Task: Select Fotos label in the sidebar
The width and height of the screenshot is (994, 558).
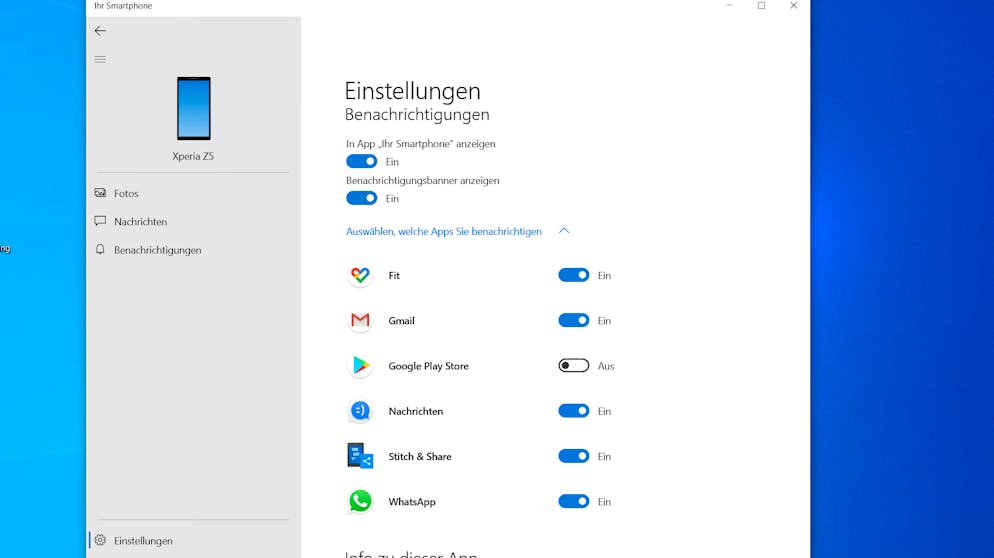Action: 126,193
